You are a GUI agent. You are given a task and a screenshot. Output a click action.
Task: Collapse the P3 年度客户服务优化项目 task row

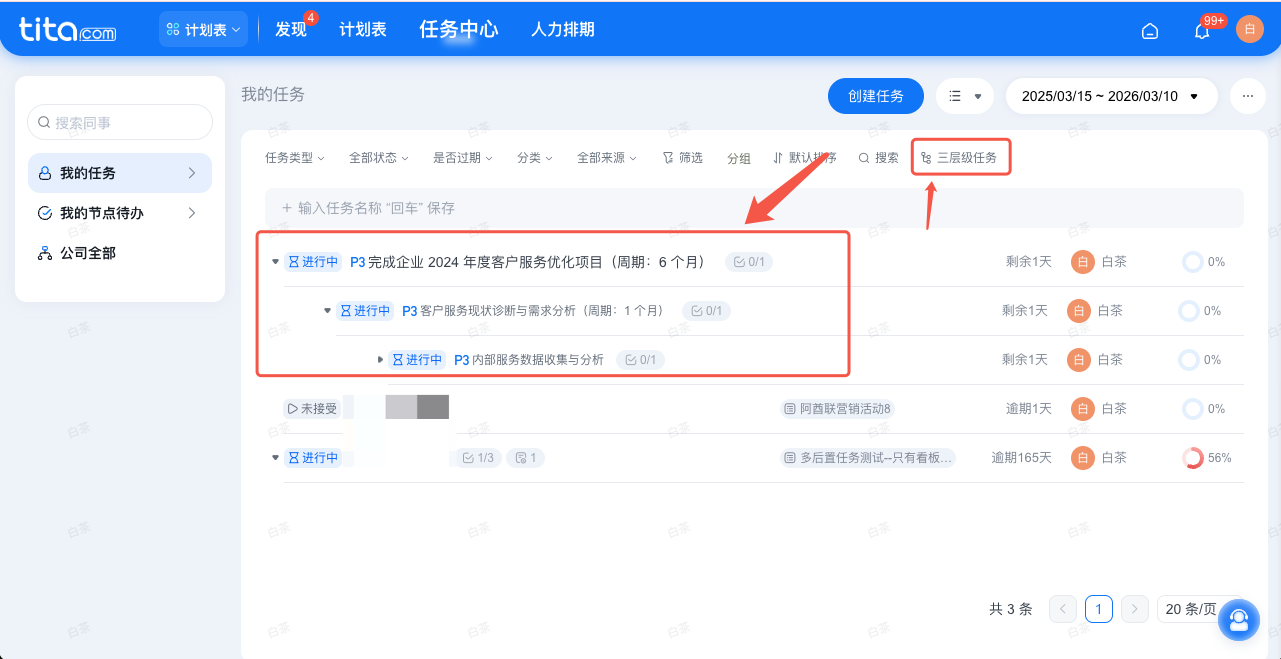pyautogui.click(x=275, y=261)
